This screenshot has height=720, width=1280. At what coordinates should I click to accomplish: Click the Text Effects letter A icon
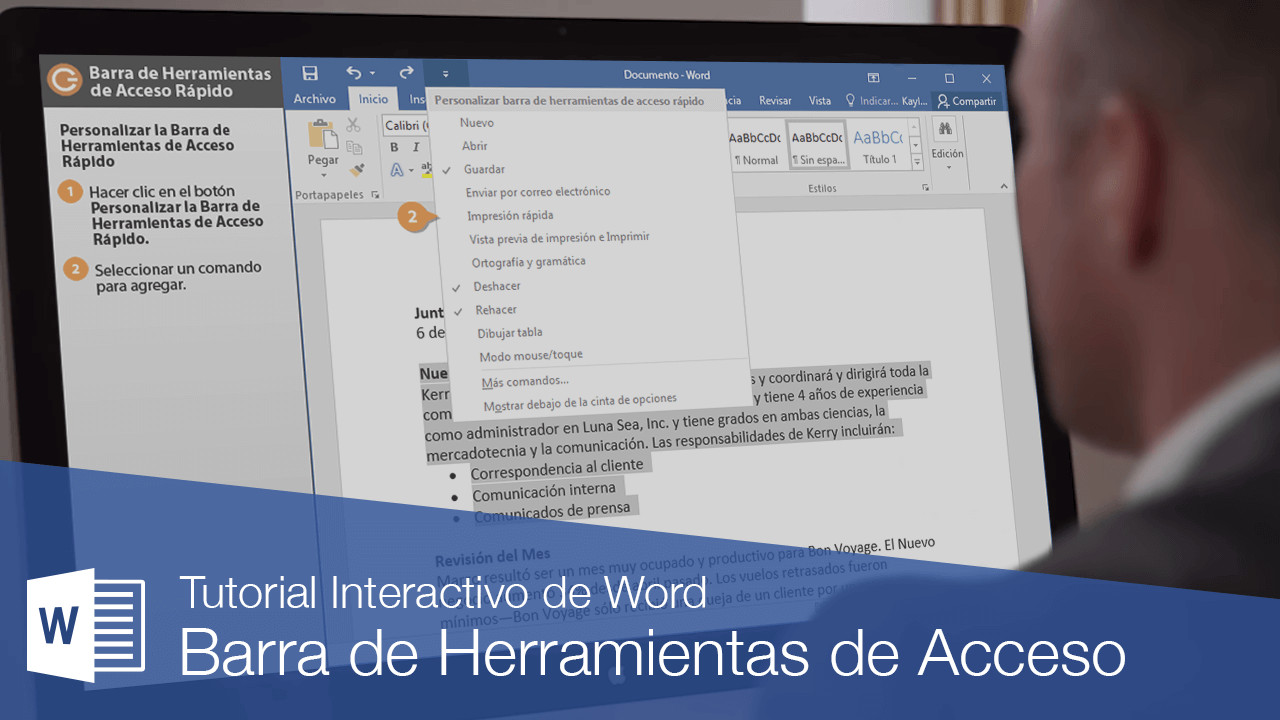396,170
